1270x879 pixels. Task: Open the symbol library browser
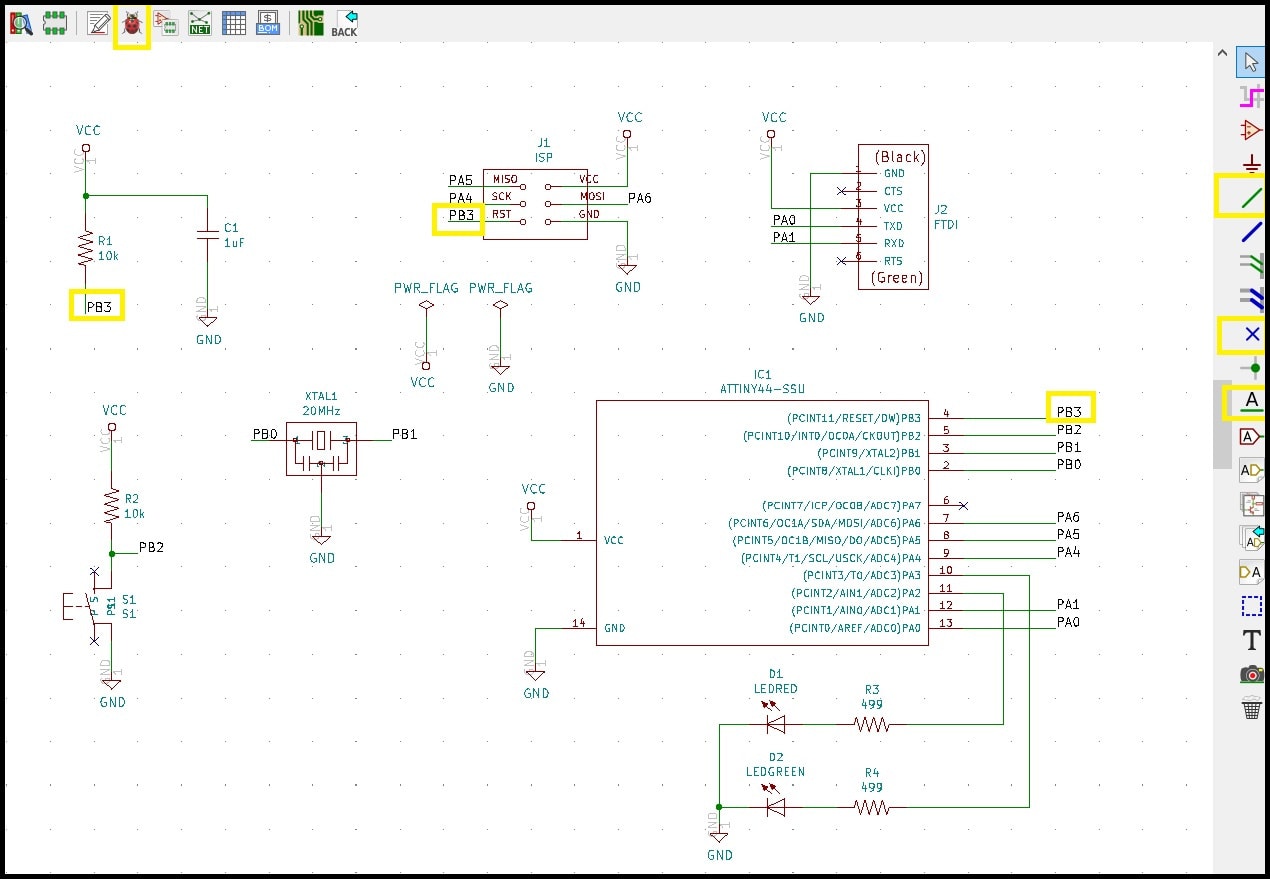(x=21, y=24)
